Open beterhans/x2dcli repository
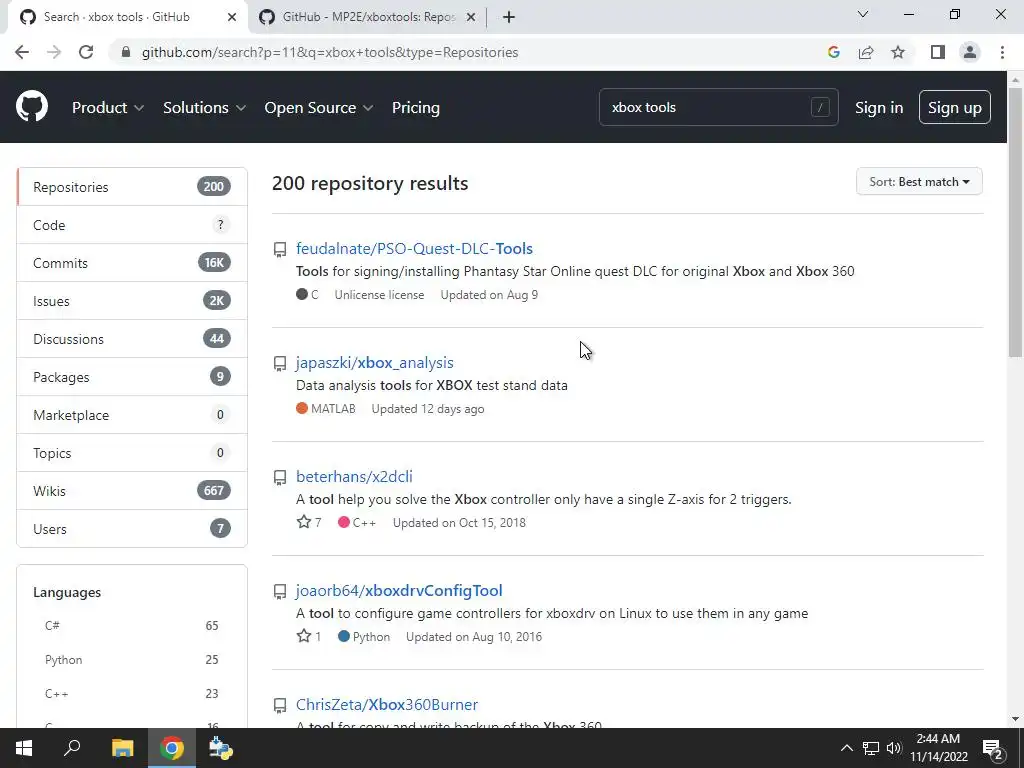This screenshot has width=1024, height=768. point(354,476)
